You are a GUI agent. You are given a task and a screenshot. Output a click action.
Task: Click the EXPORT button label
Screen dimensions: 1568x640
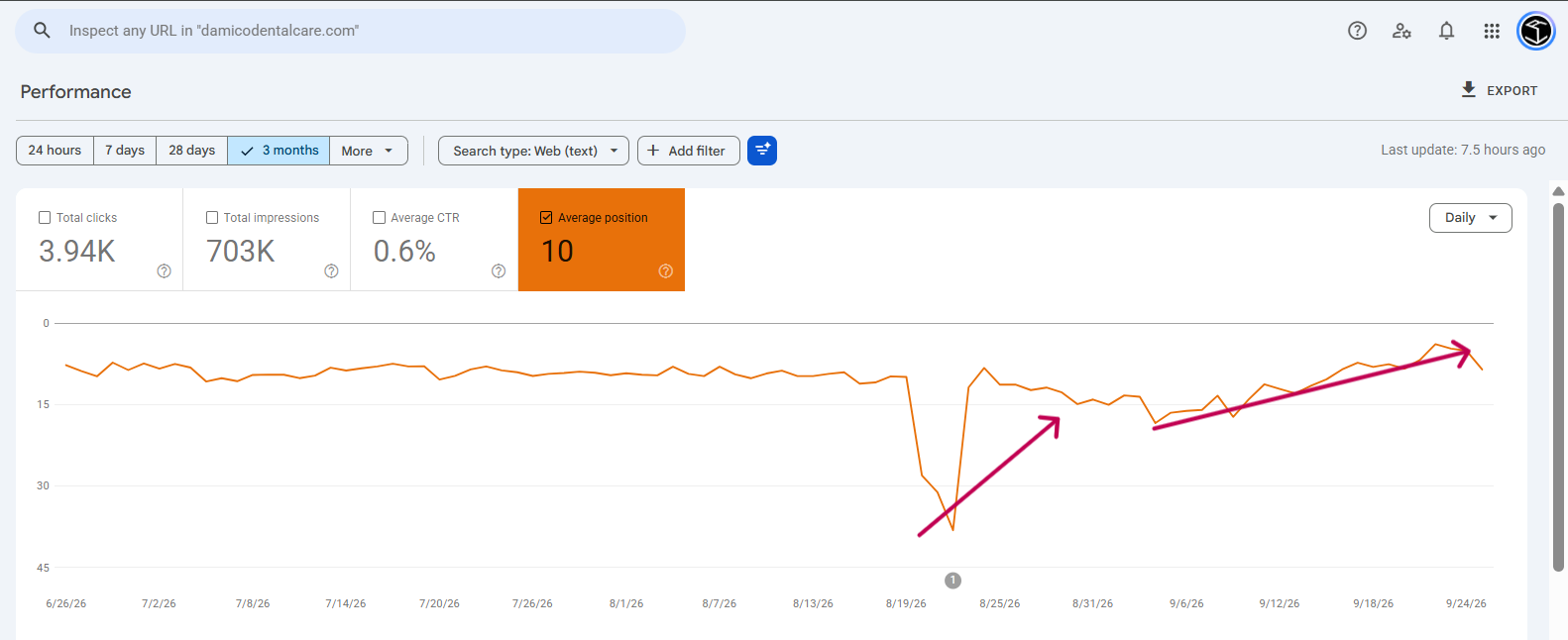(x=1512, y=90)
